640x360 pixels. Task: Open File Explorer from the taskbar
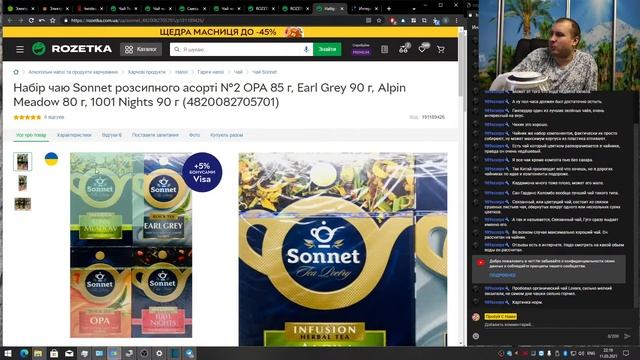(38, 353)
